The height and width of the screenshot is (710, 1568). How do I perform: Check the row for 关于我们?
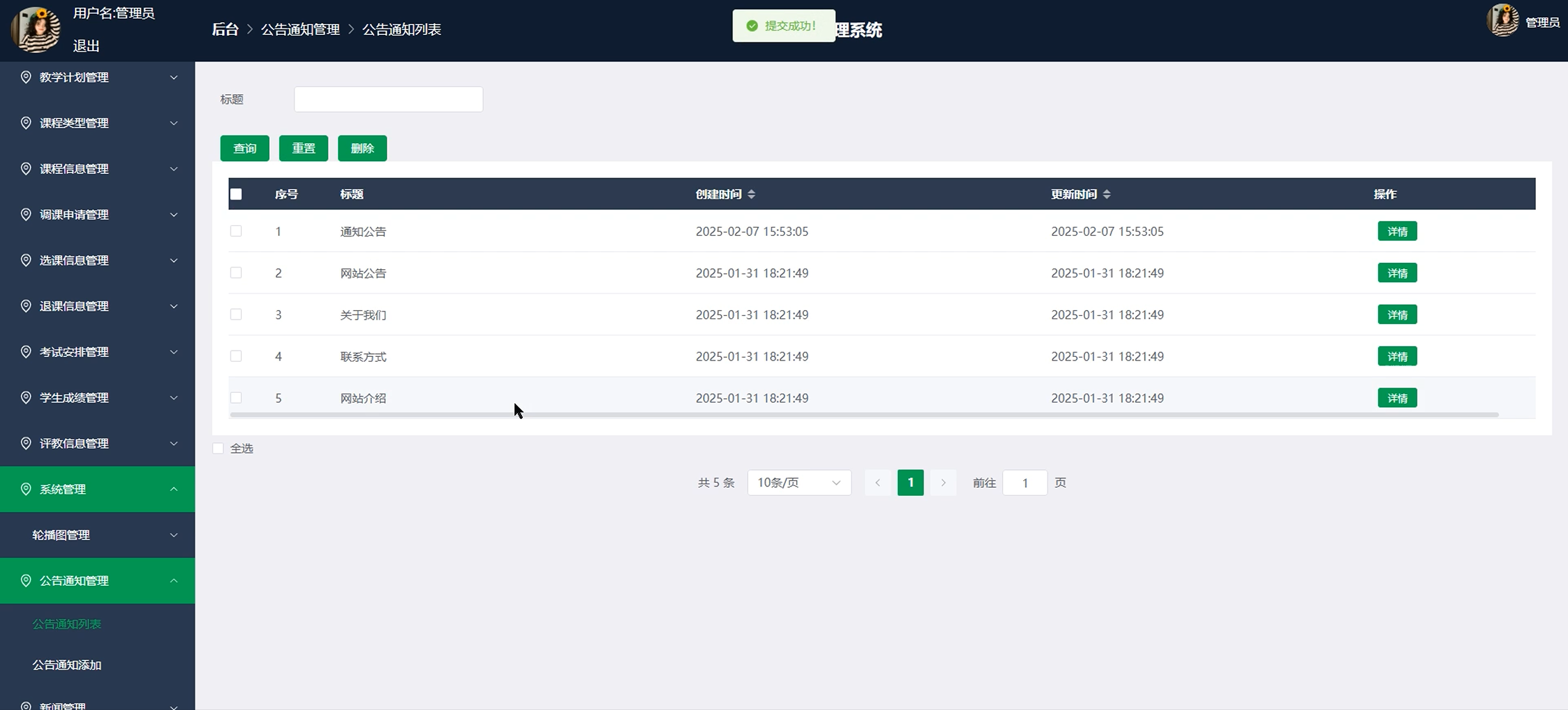pyautogui.click(x=236, y=315)
